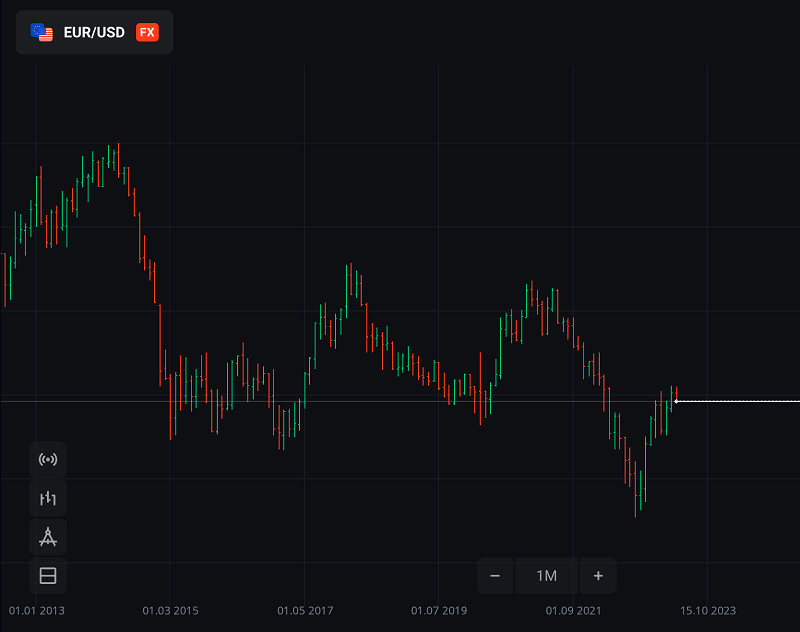Image resolution: width=800 pixels, height=632 pixels.
Task: Click the 01.01 2013 date label
Action: 37,611
